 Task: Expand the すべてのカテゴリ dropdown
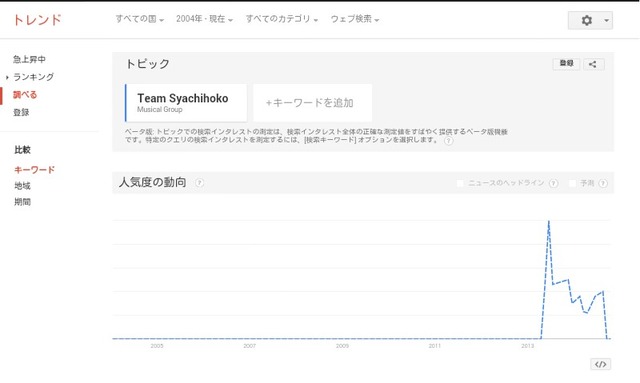click(x=282, y=19)
